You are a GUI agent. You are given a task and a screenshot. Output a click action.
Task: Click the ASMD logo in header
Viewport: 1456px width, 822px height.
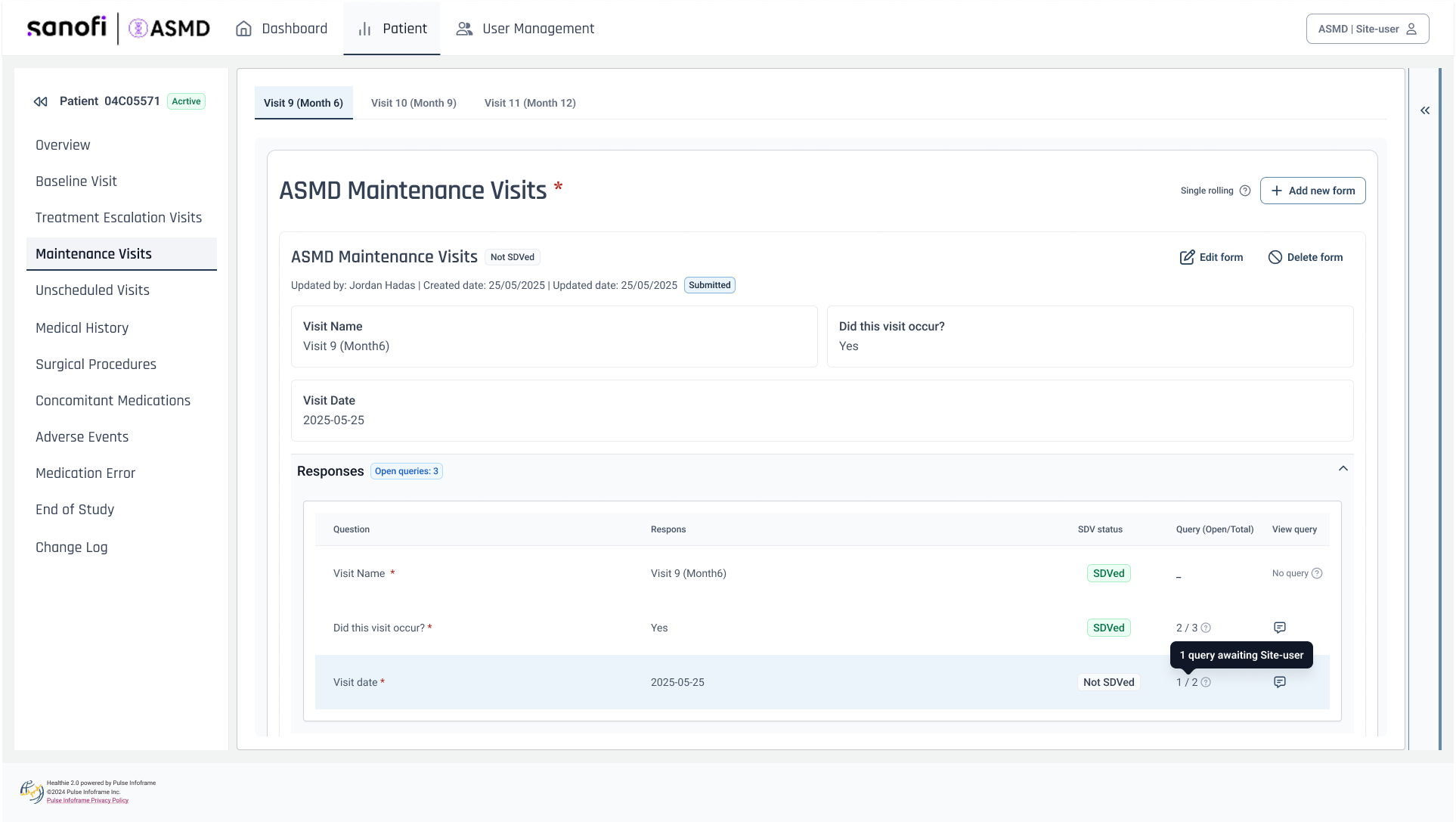pos(169,29)
